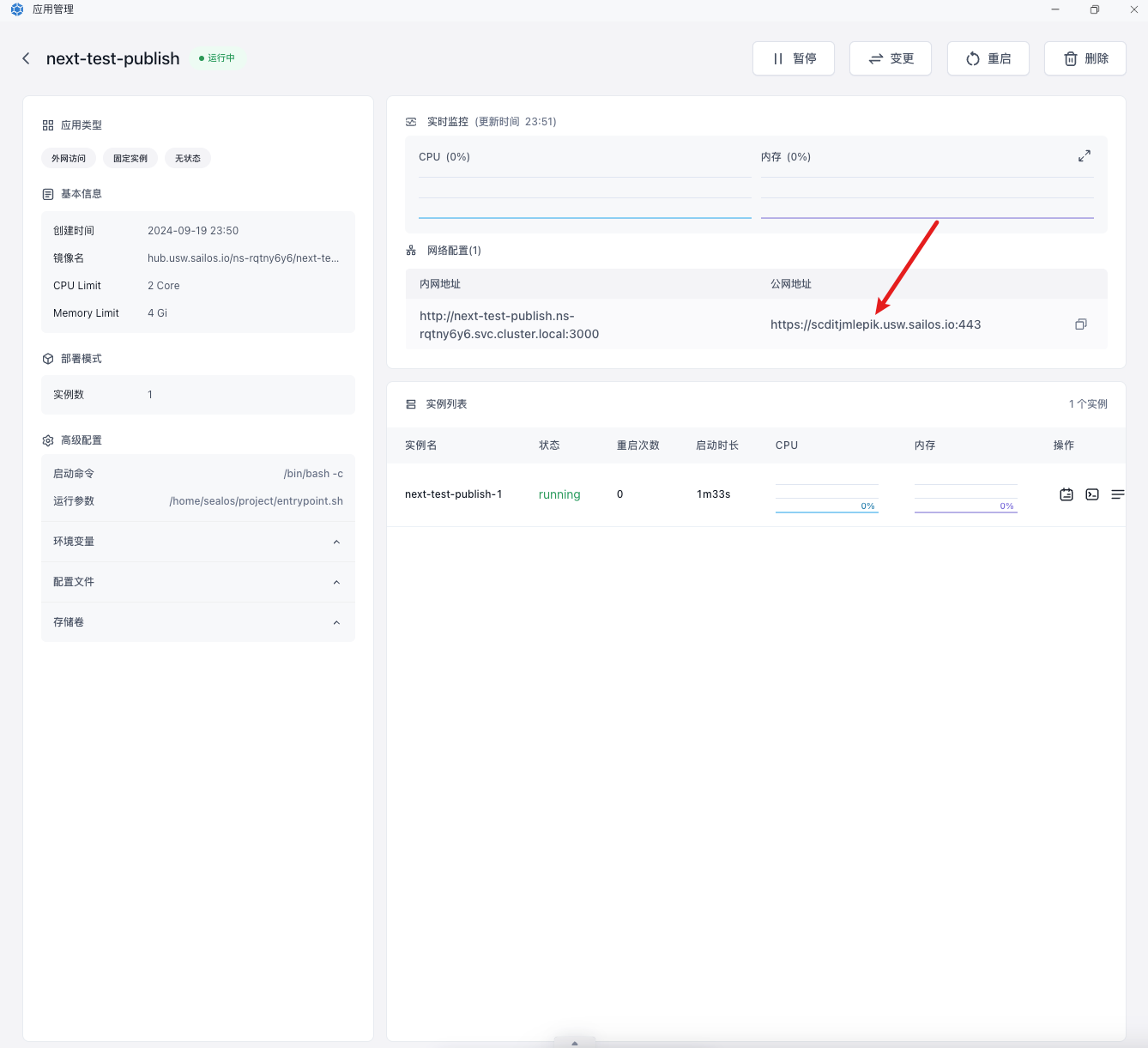The image size is (1148, 1048).
Task: Click the 应用管理 app logo icon
Action: 17,9
